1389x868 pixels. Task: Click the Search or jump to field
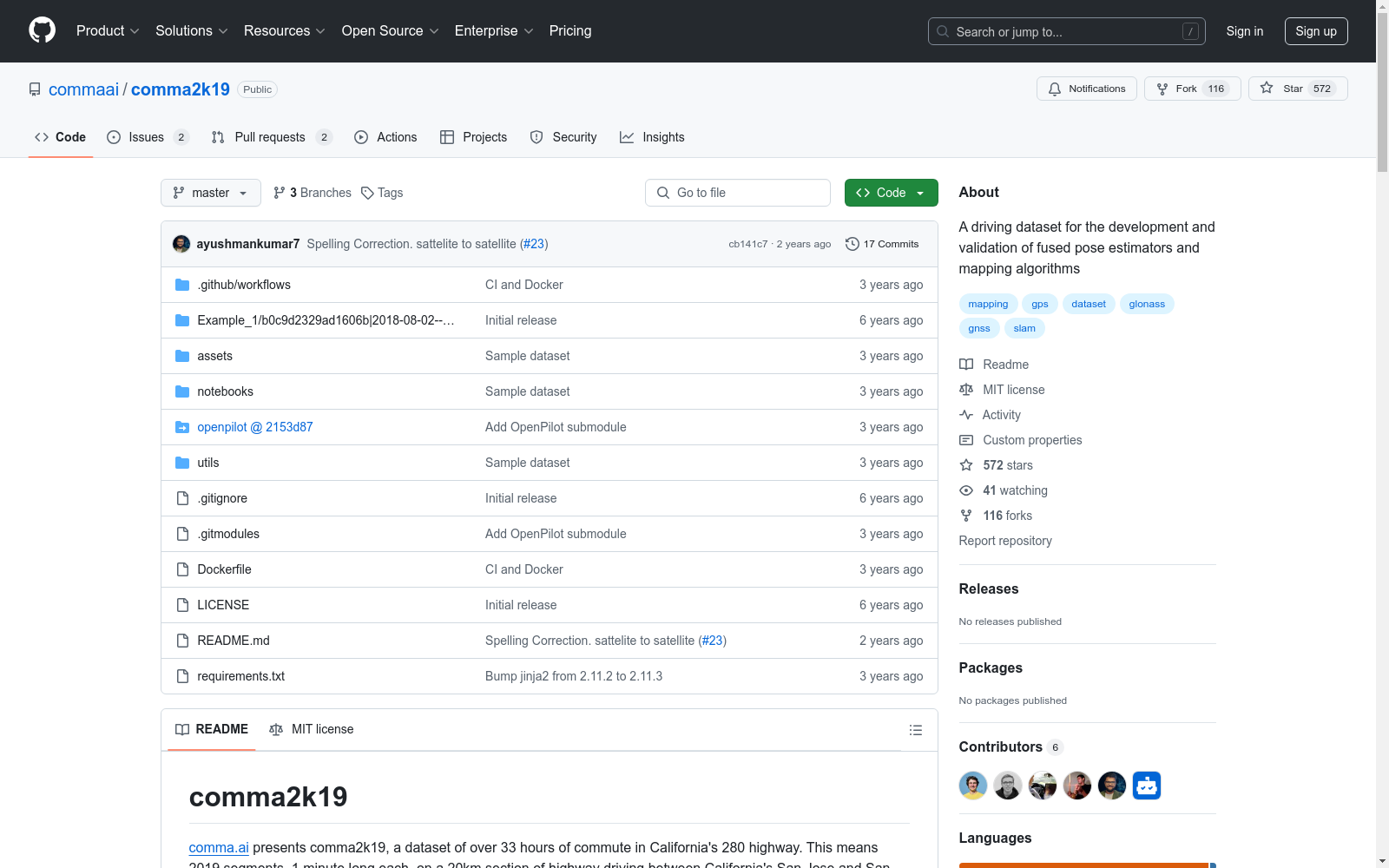[1067, 31]
